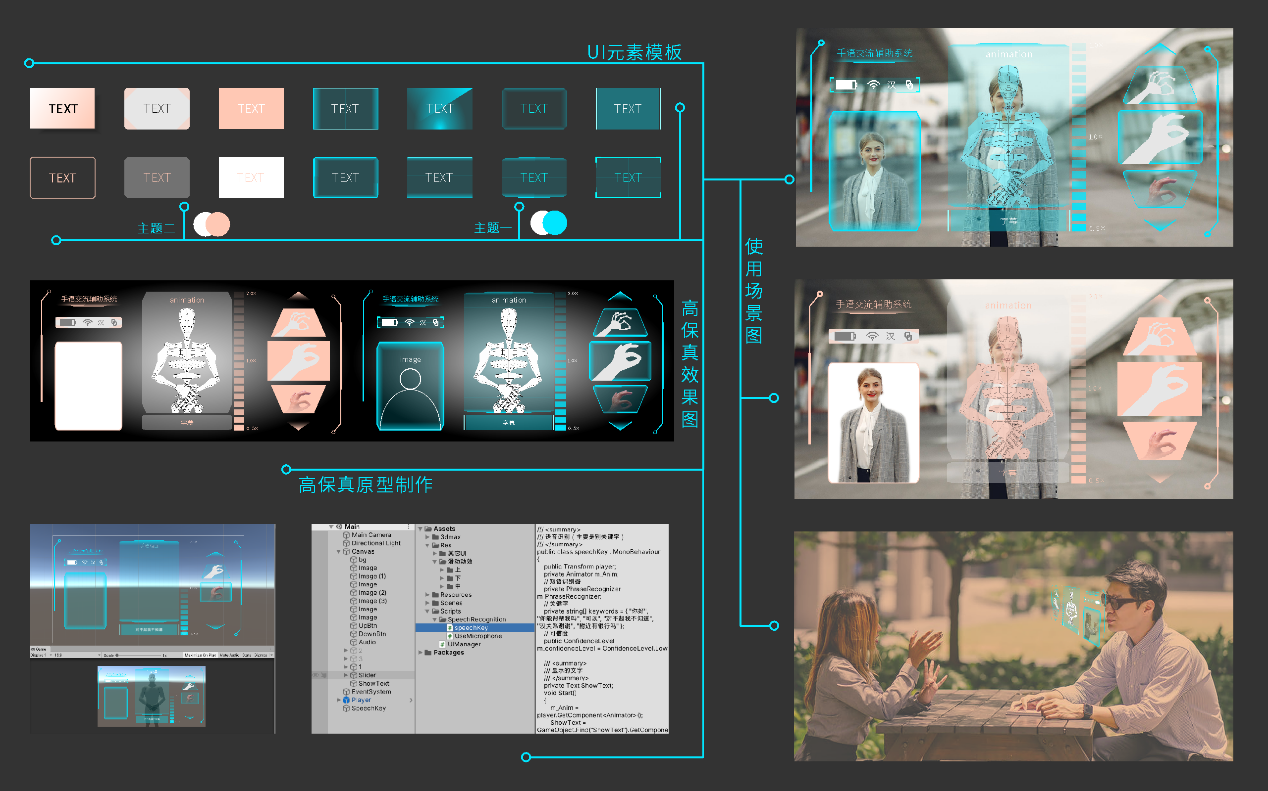Select the speechKey script in Assets
Screen dimensions: 1268x791
coord(468,627)
